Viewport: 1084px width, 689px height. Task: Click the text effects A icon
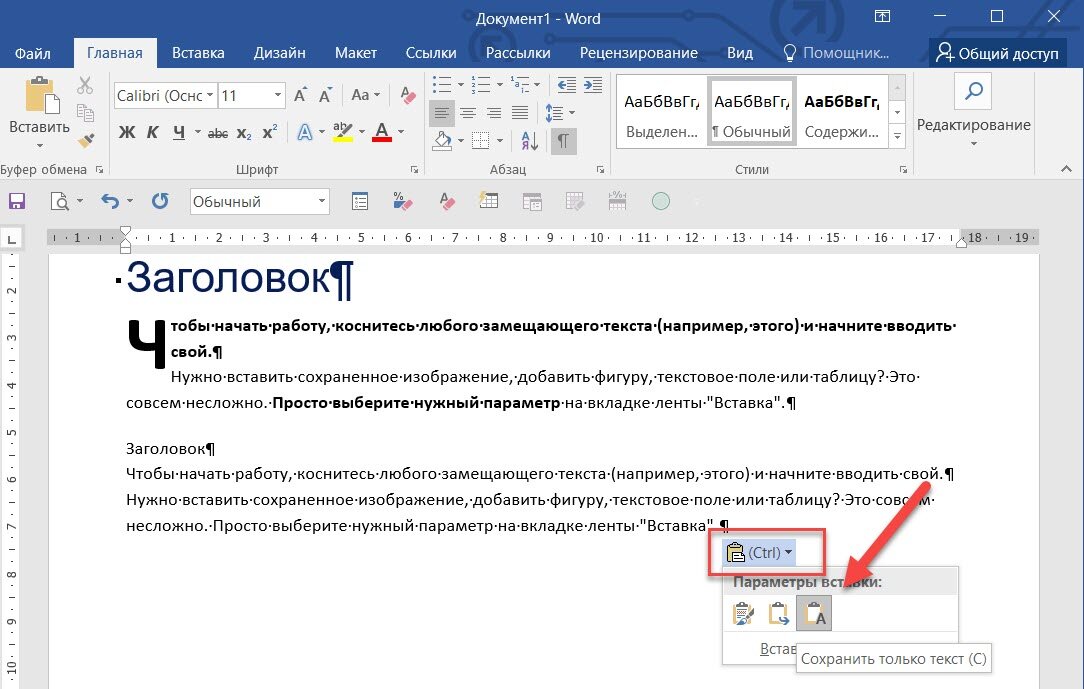(304, 132)
